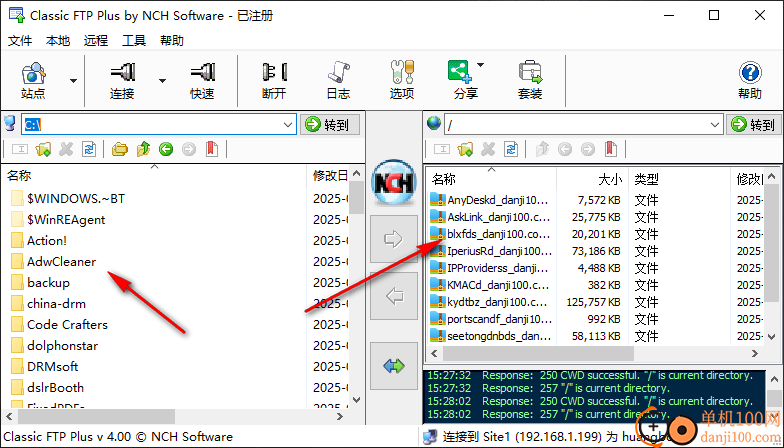This screenshot has height=448, width=784.
Task: Open the 选项 options icon
Action: tap(402, 80)
